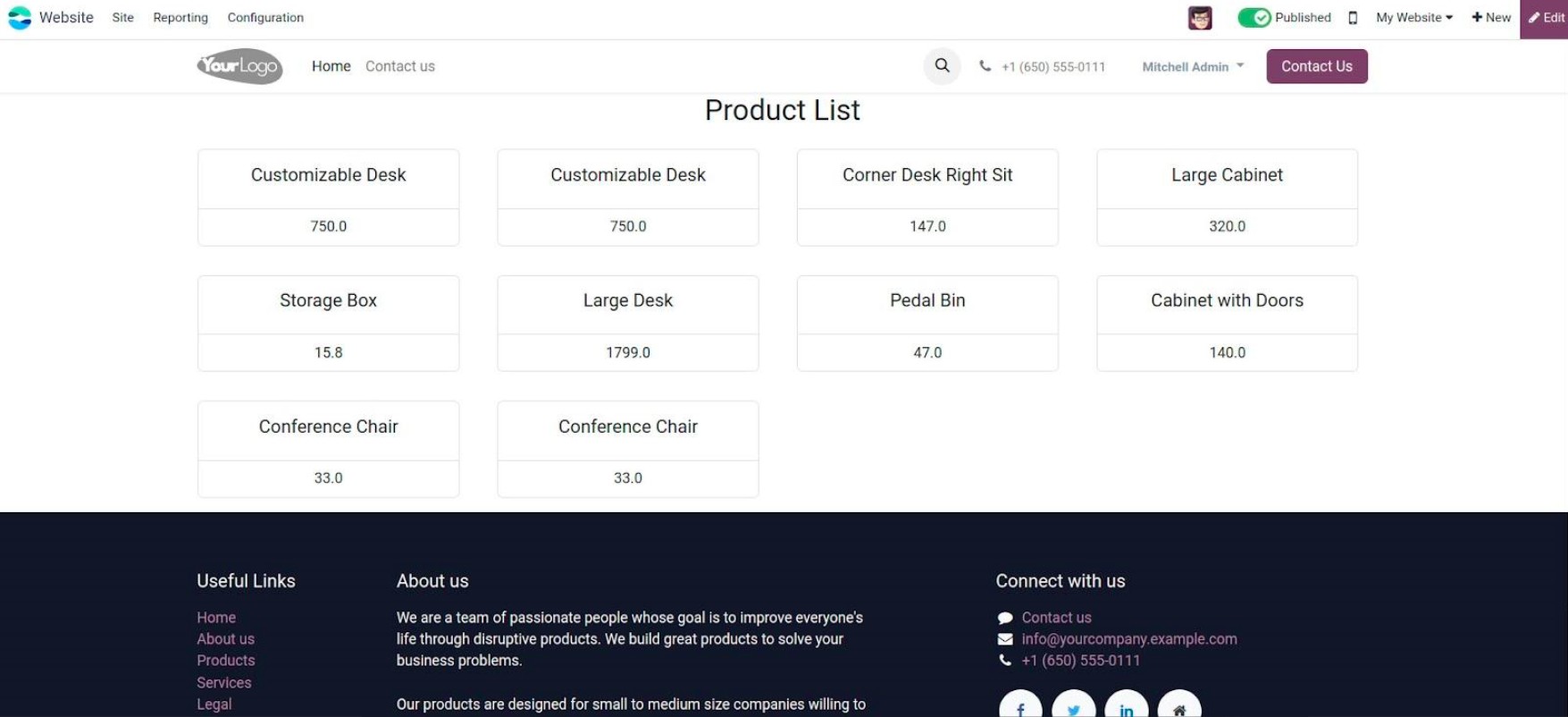This screenshot has height=717, width=1568.
Task: Open the Twitter social icon
Action: click(x=1072, y=709)
